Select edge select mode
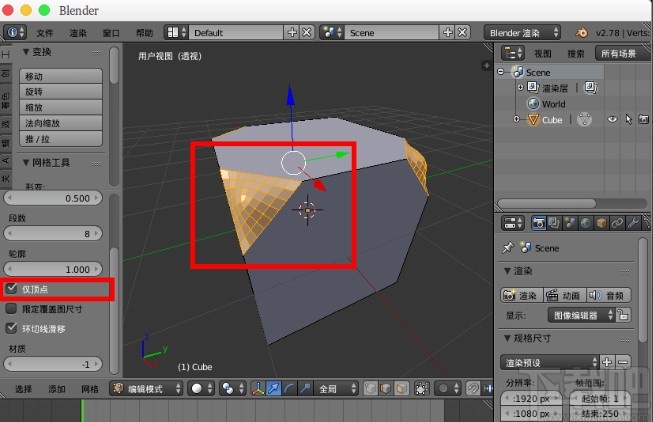Screen dimensions: 653x422 coord(386,389)
